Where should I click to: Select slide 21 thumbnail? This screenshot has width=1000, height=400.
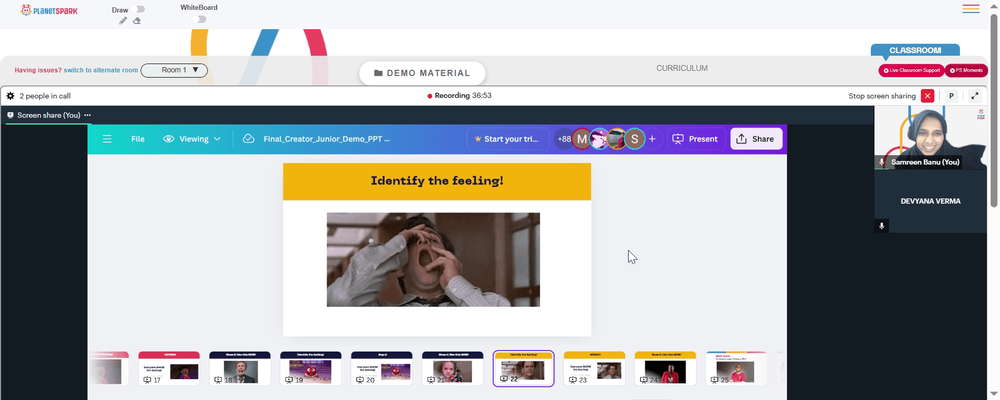(452, 368)
